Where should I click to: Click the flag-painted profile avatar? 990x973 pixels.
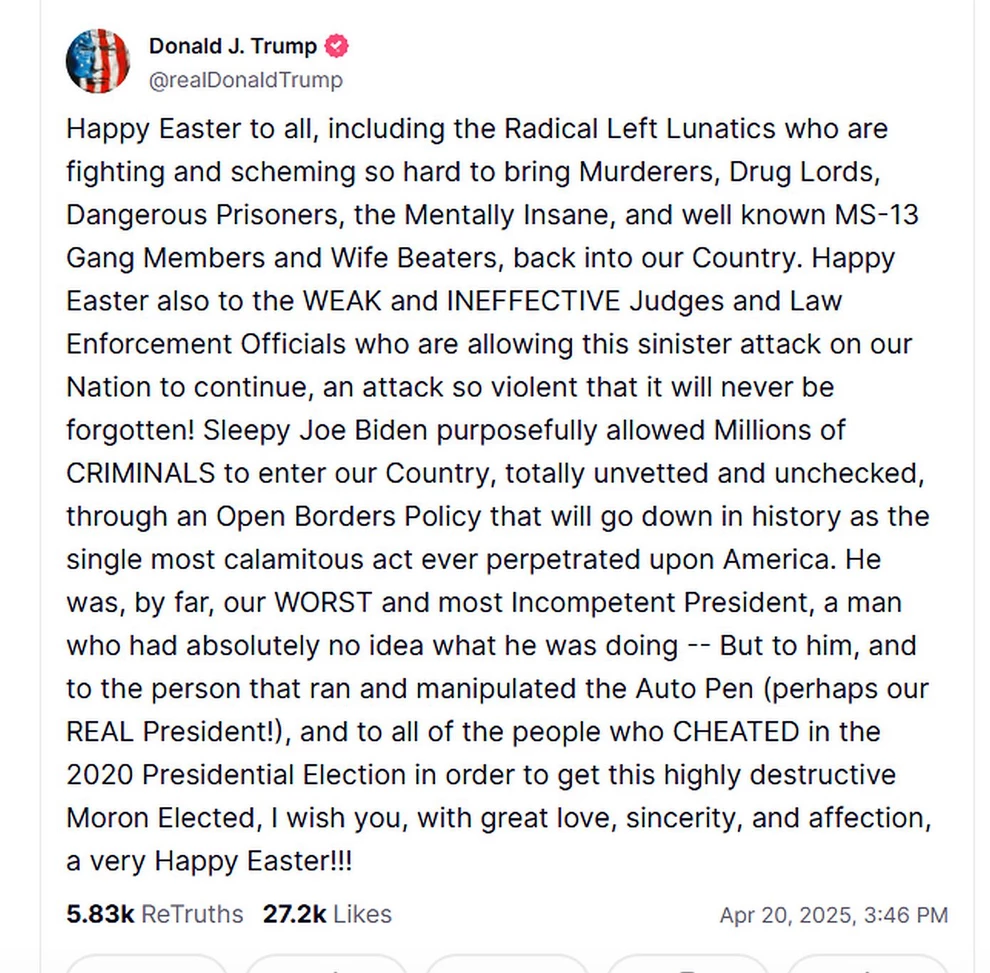coord(98,62)
